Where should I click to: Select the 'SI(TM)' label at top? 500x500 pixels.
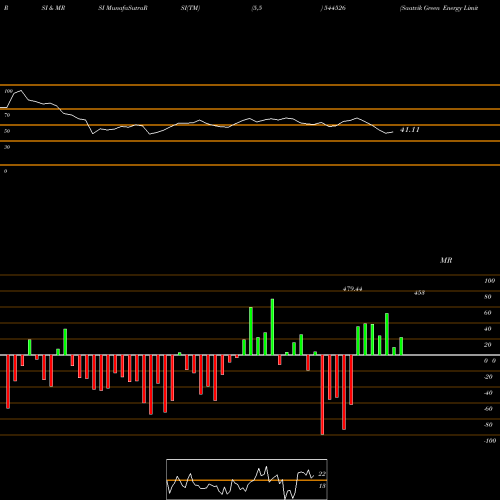click(x=190, y=8)
